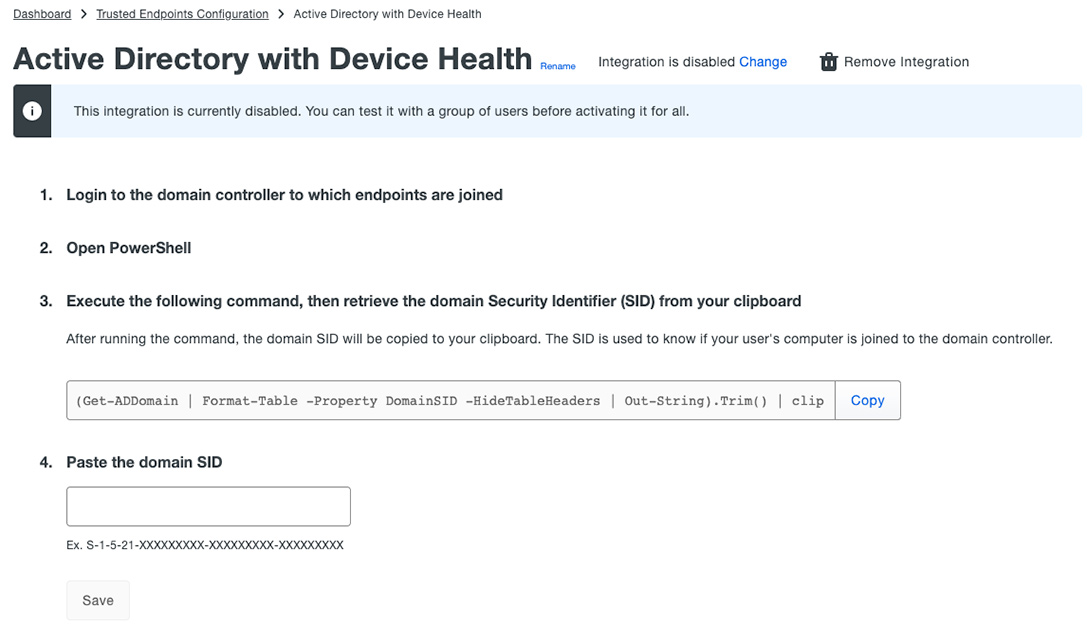Click the current page breadcrumb text
The height and width of the screenshot is (626, 1087).
pyautogui.click(x=387, y=14)
